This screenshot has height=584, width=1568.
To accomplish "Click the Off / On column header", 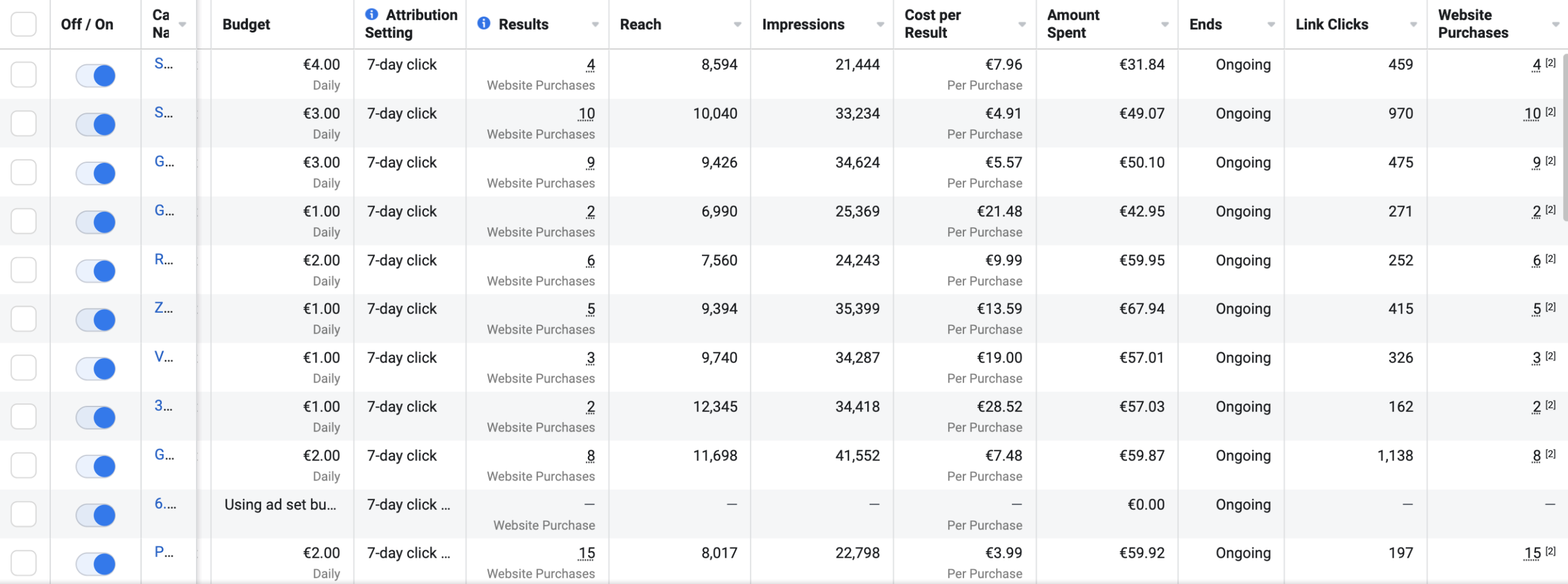I will [87, 24].
